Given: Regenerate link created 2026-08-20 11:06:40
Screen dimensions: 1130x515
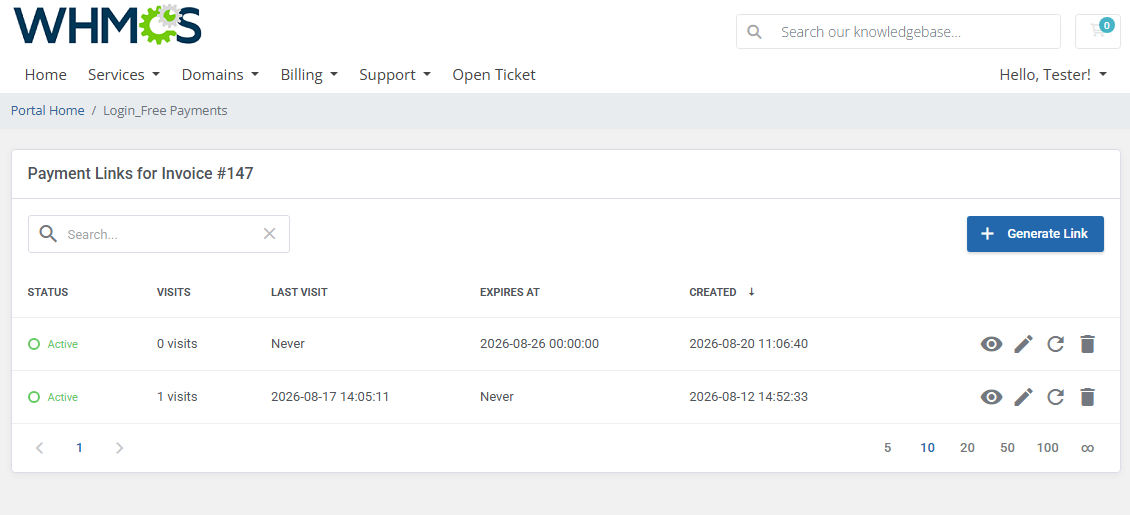Looking at the screenshot, I should point(1056,344).
